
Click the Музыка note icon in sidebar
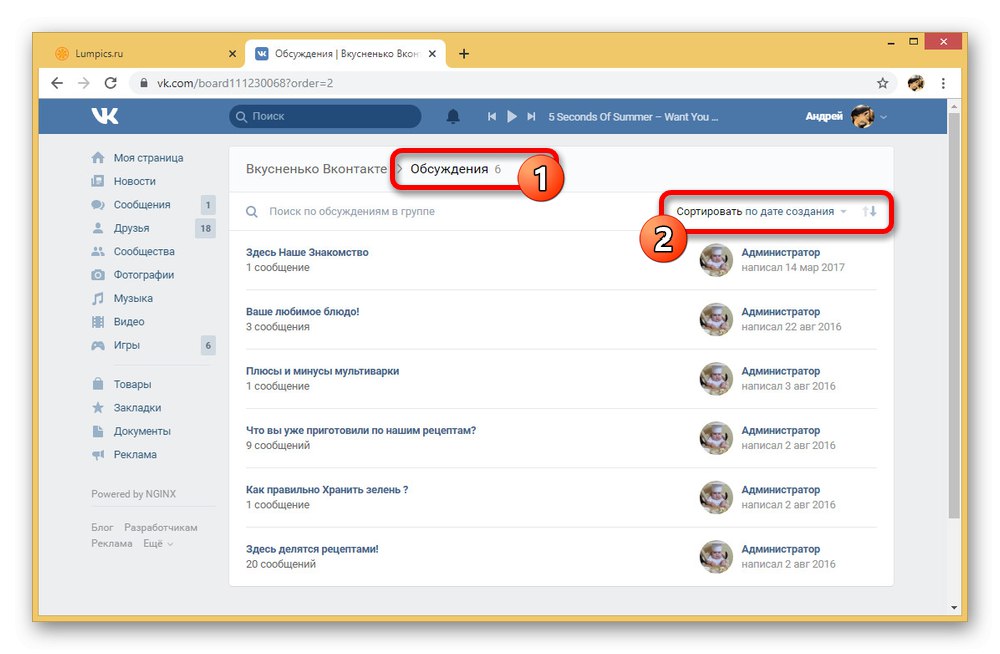pyautogui.click(x=98, y=298)
